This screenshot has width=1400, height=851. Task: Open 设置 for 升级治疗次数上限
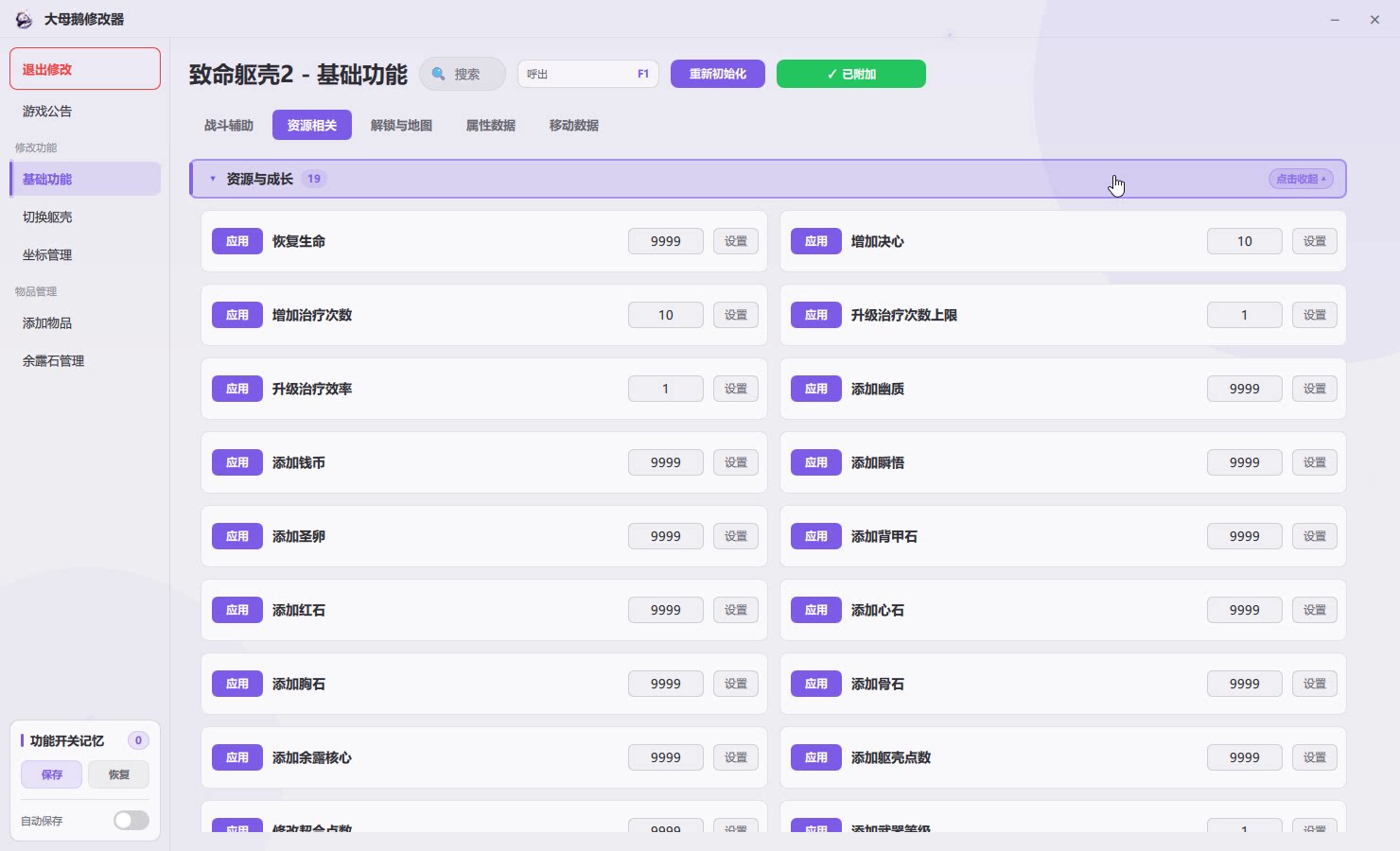click(1315, 315)
